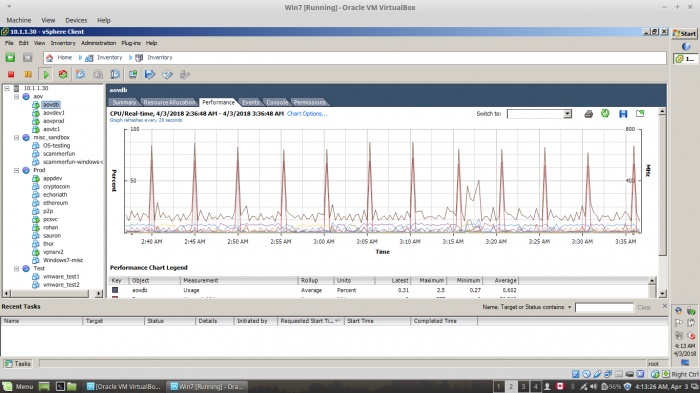Close the Recent Tasks panel
Screen dimensions: 700x393
(x=665, y=306)
